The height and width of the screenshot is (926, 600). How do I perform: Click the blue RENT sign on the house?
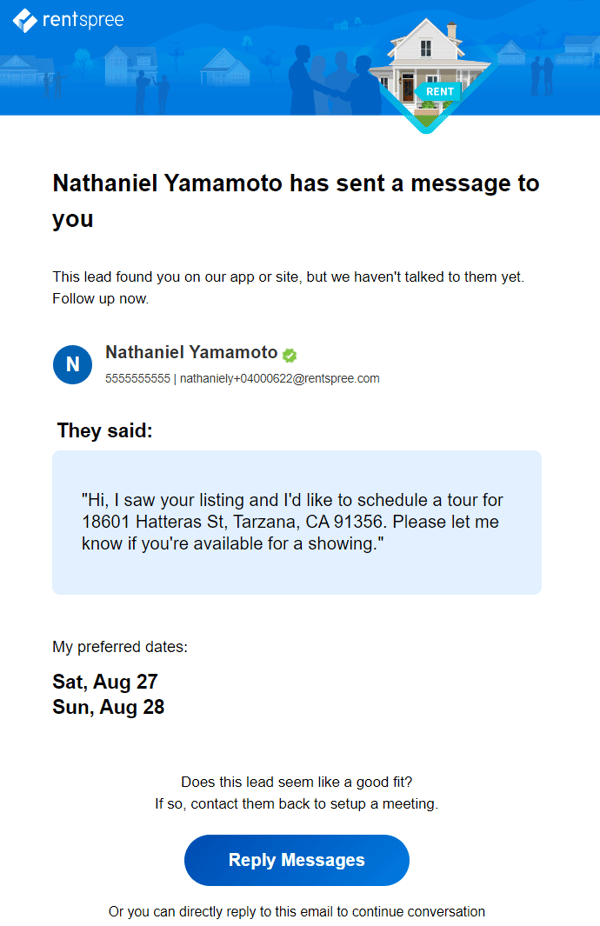coord(440,91)
